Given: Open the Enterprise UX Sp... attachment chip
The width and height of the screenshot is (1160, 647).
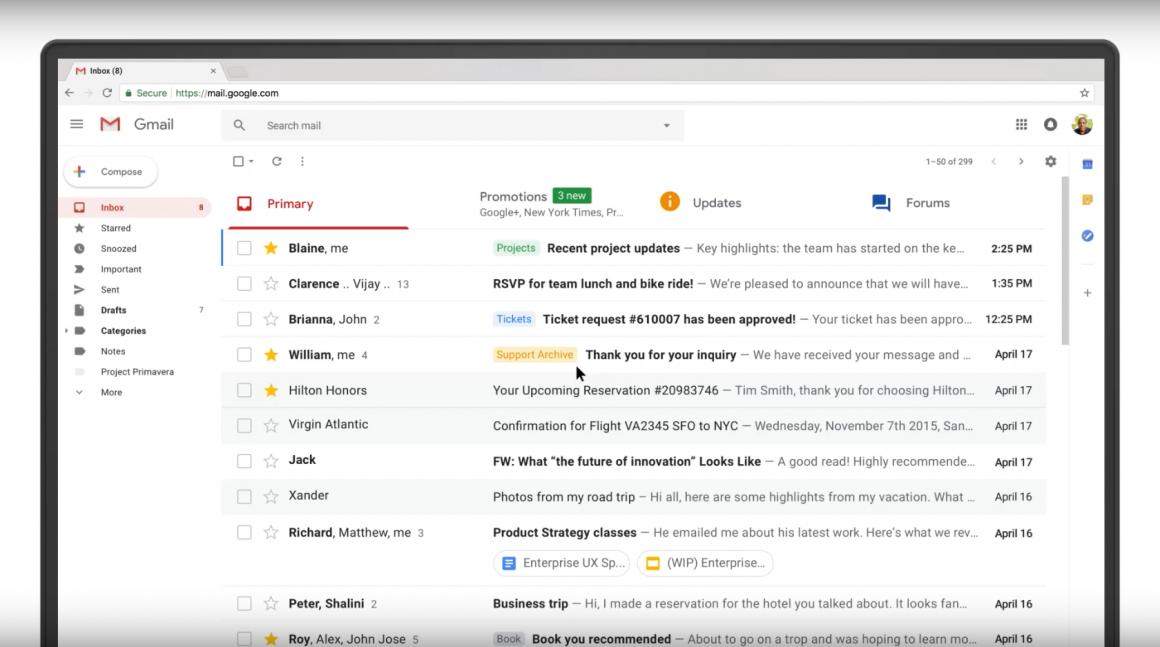Looking at the screenshot, I should (x=561, y=563).
